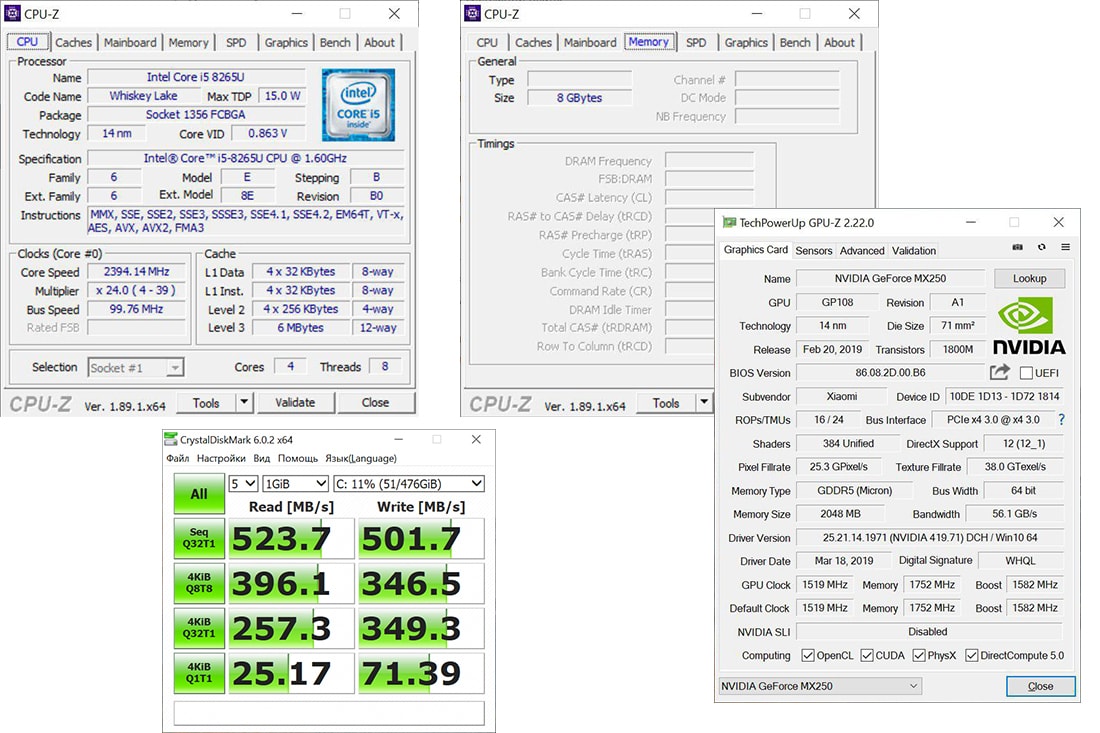
Task: Click the right CPU-Z Memory window title icon
Action: click(x=473, y=13)
